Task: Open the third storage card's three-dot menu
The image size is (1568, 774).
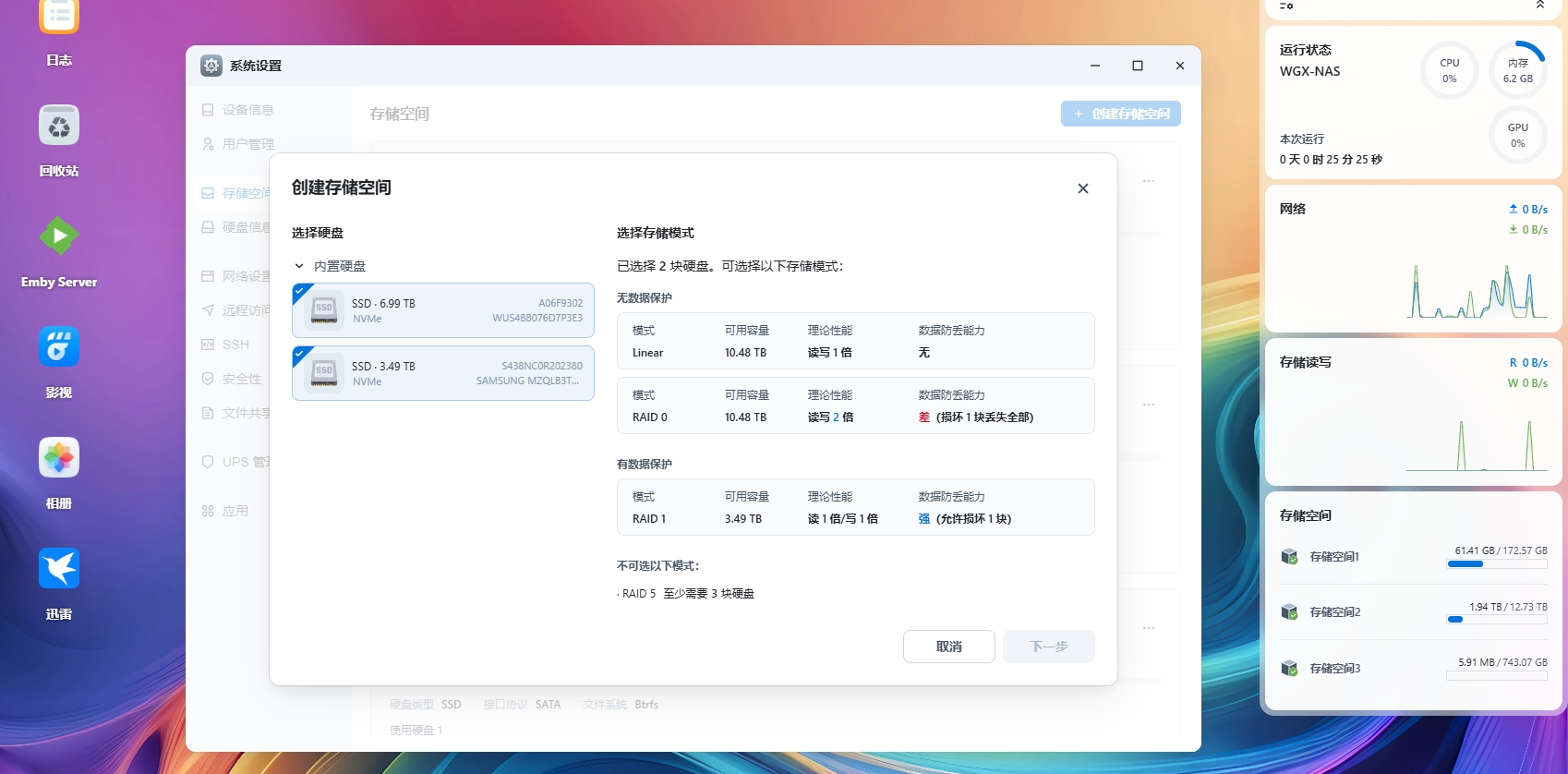Action: click(x=1149, y=628)
